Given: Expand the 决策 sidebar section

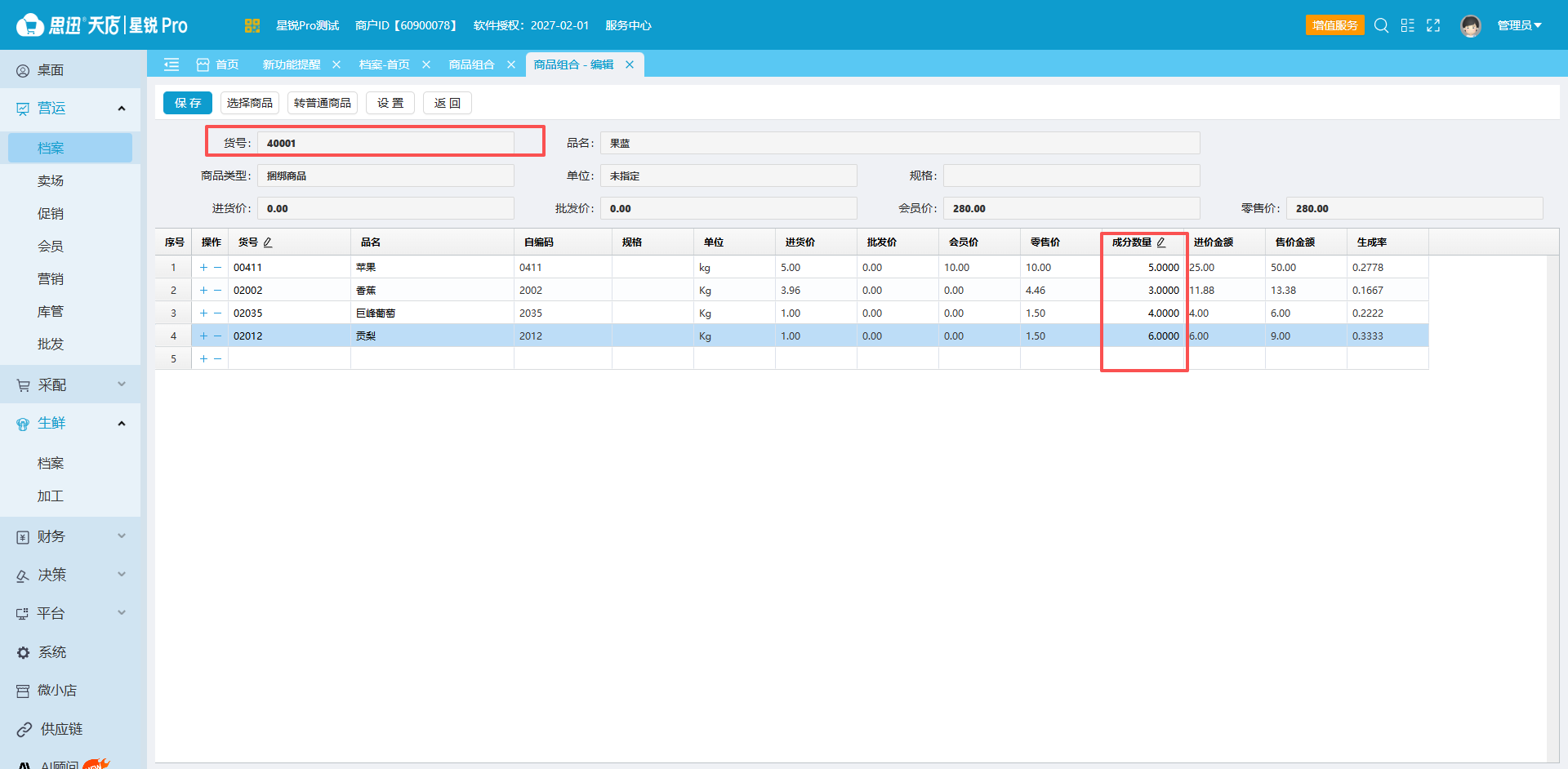Looking at the screenshot, I should (70, 575).
